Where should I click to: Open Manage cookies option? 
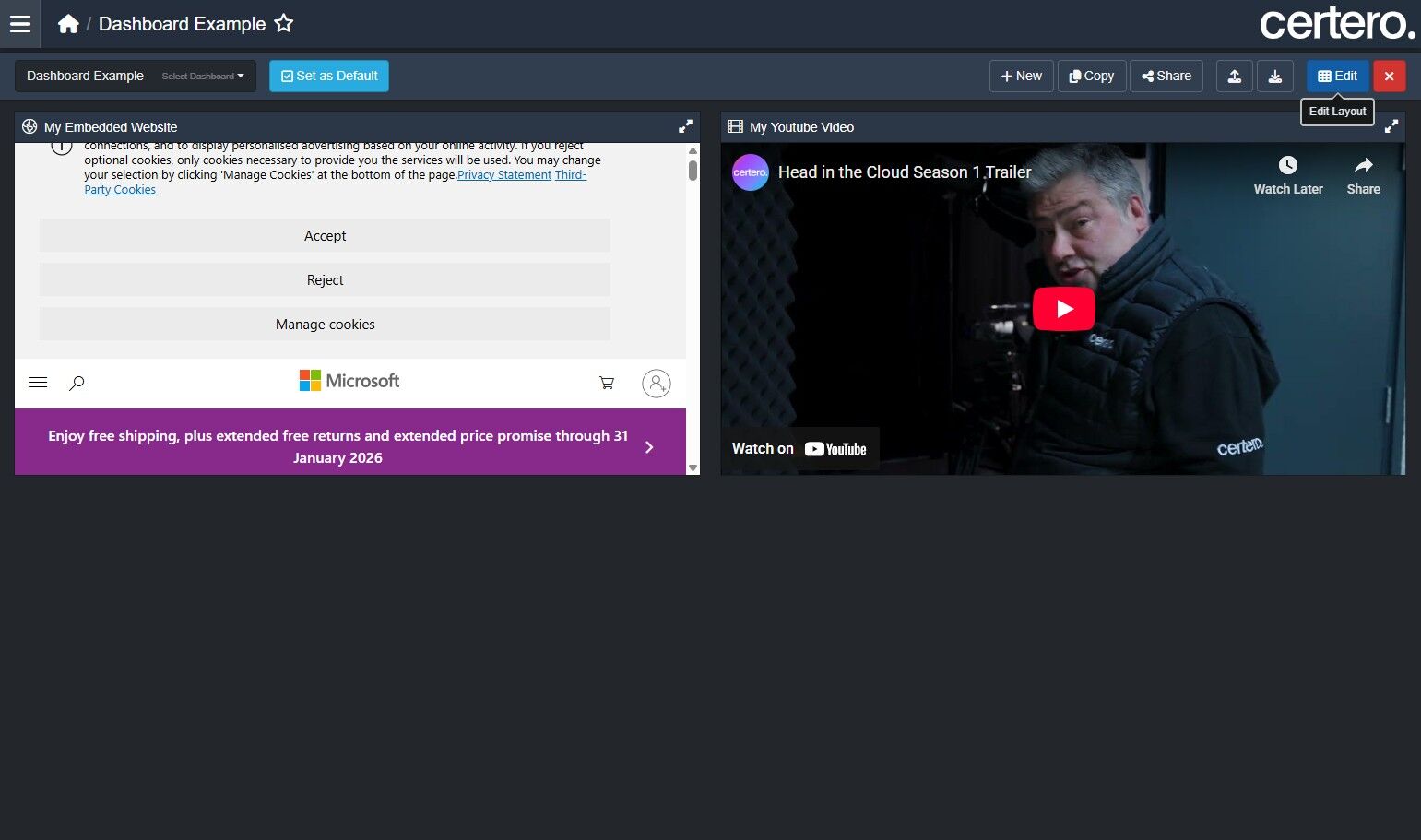[325, 325]
